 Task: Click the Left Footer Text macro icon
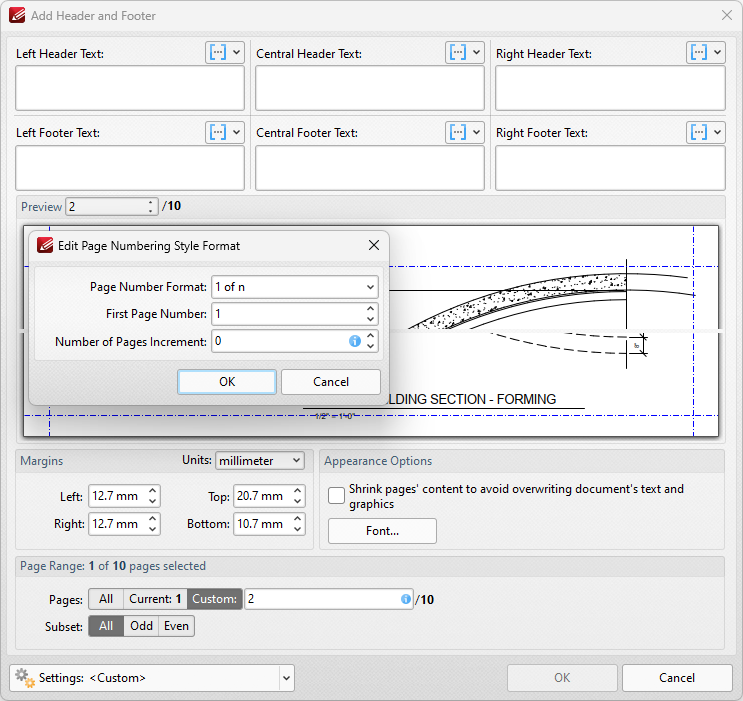pyautogui.click(x=217, y=132)
